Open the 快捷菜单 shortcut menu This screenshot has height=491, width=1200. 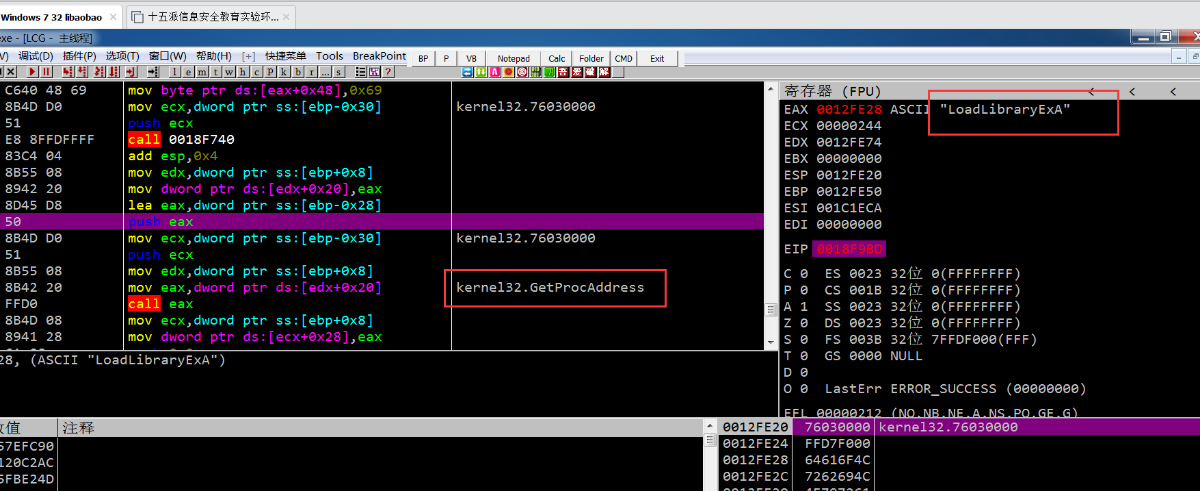(x=285, y=56)
